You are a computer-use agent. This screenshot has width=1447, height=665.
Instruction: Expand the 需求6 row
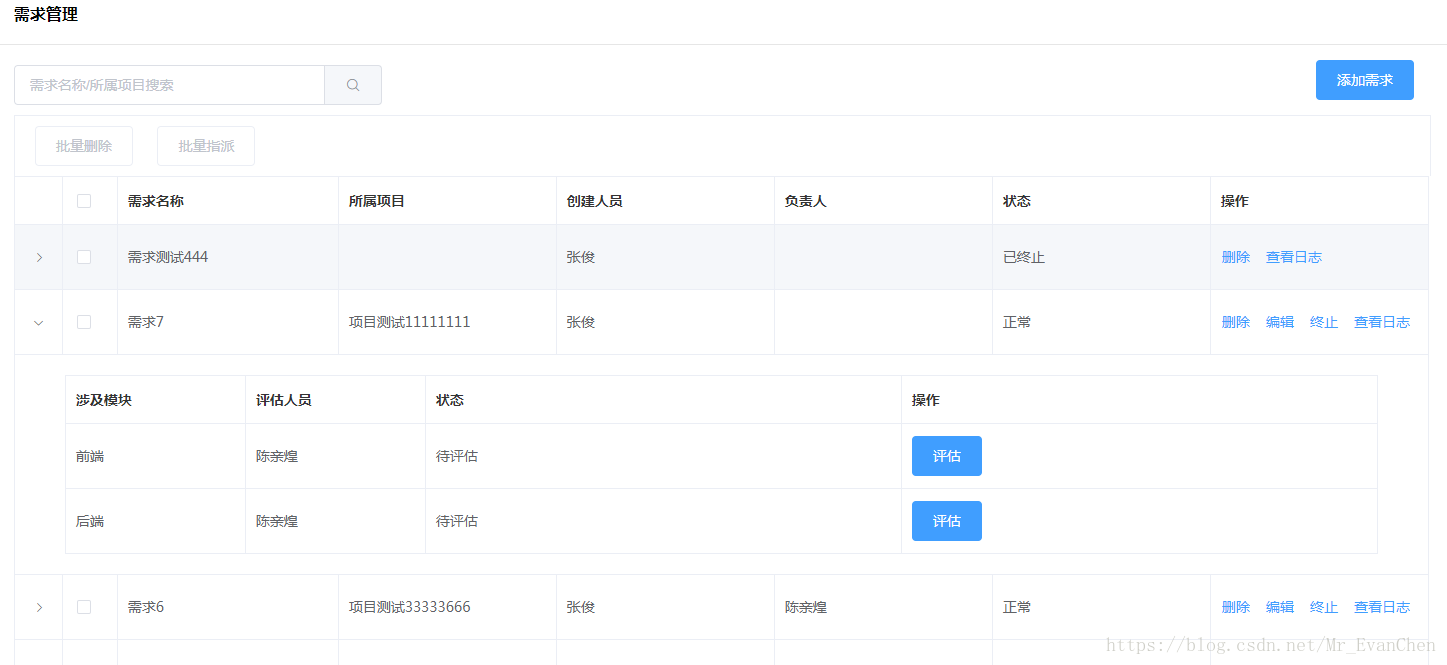39,607
